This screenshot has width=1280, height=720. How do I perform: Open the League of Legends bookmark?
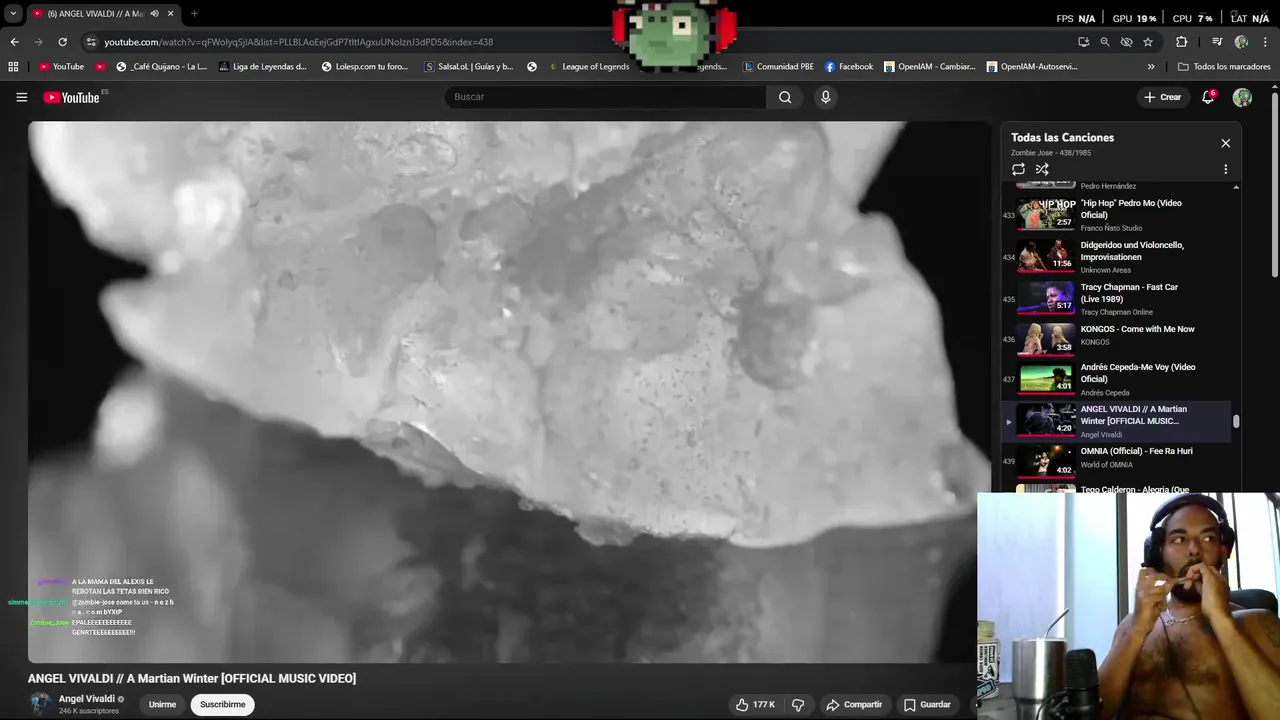tap(589, 67)
